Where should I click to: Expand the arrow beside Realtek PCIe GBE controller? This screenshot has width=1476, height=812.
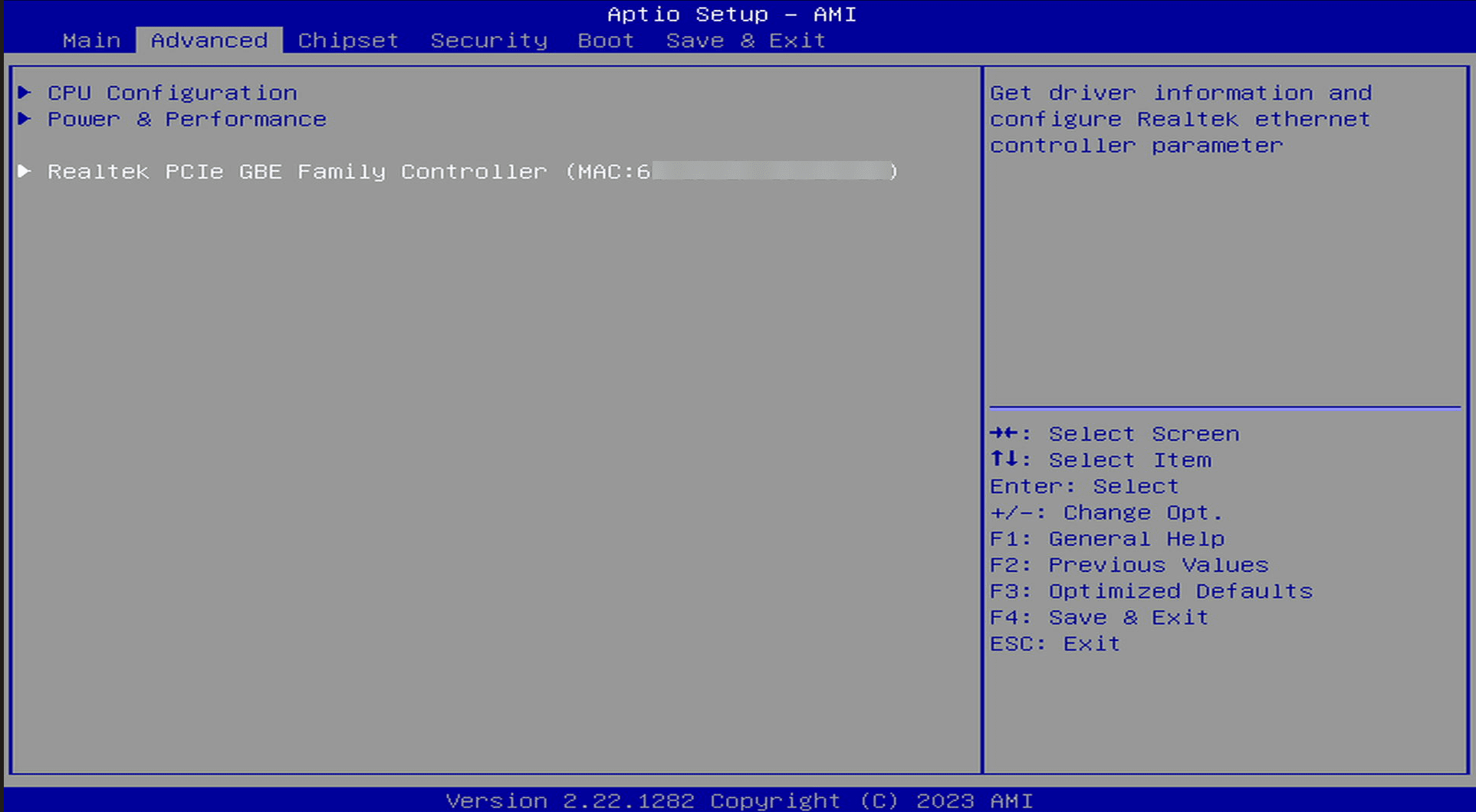pyautogui.click(x=25, y=171)
